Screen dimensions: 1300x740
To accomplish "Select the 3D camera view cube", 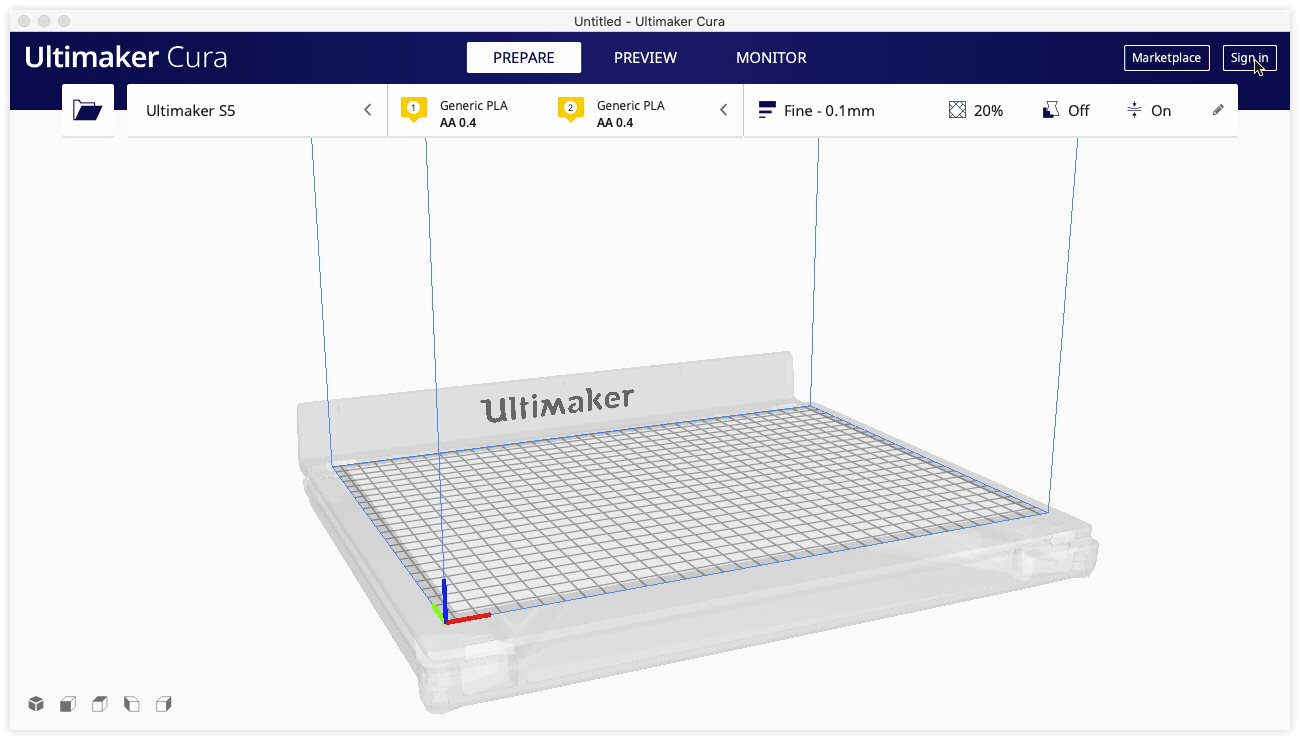I will [35, 704].
